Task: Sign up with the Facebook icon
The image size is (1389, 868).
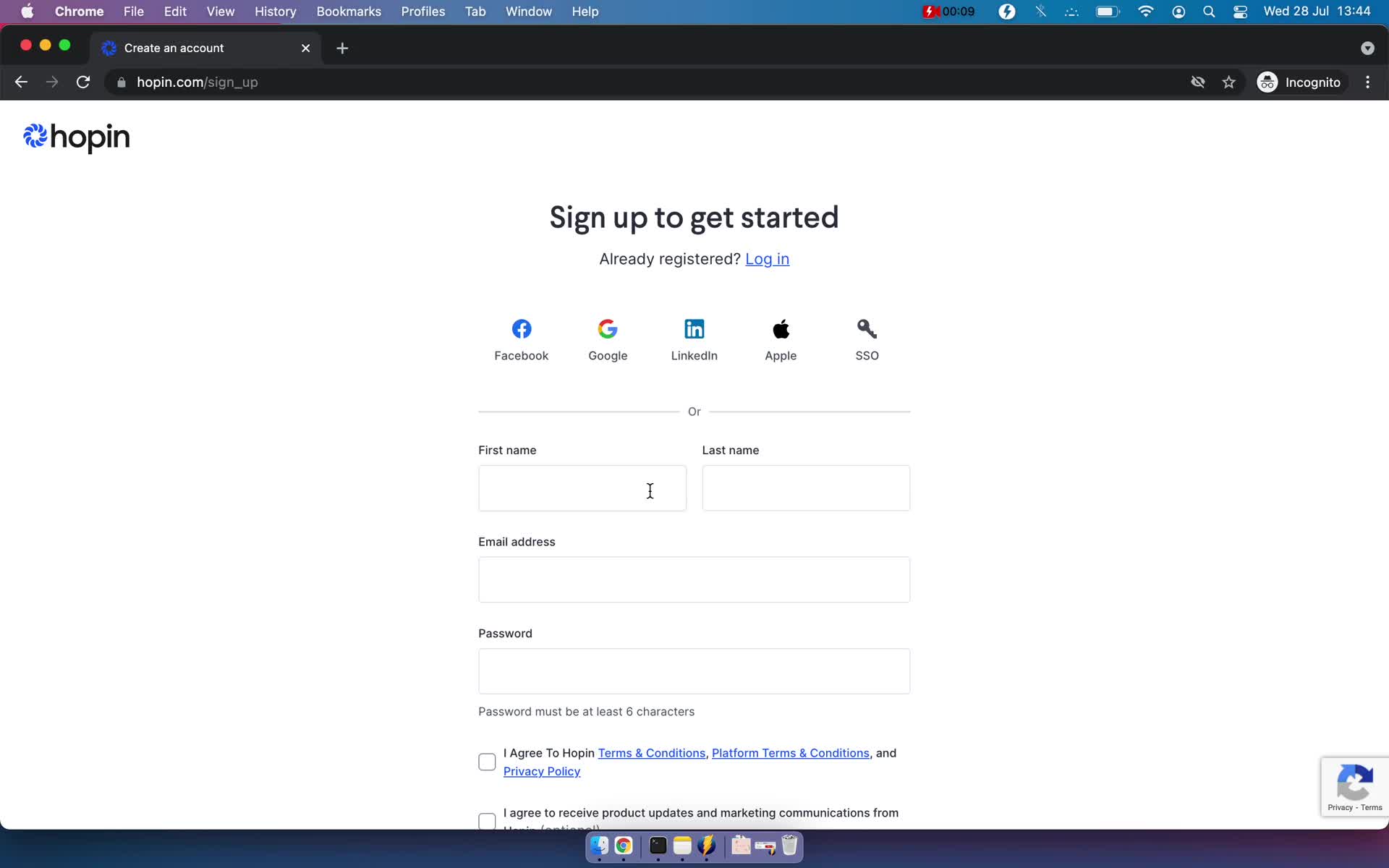Action: pyautogui.click(x=521, y=329)
